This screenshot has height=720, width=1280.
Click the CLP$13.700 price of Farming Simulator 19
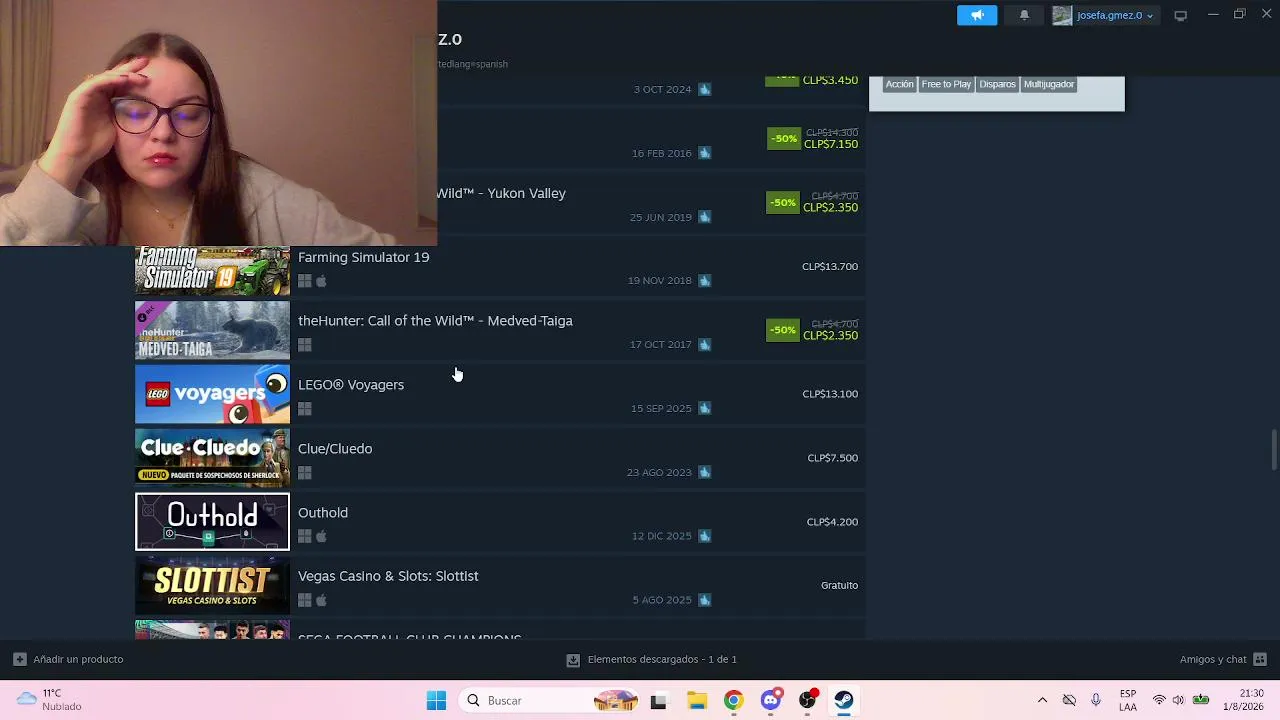[x=830, y=266]
